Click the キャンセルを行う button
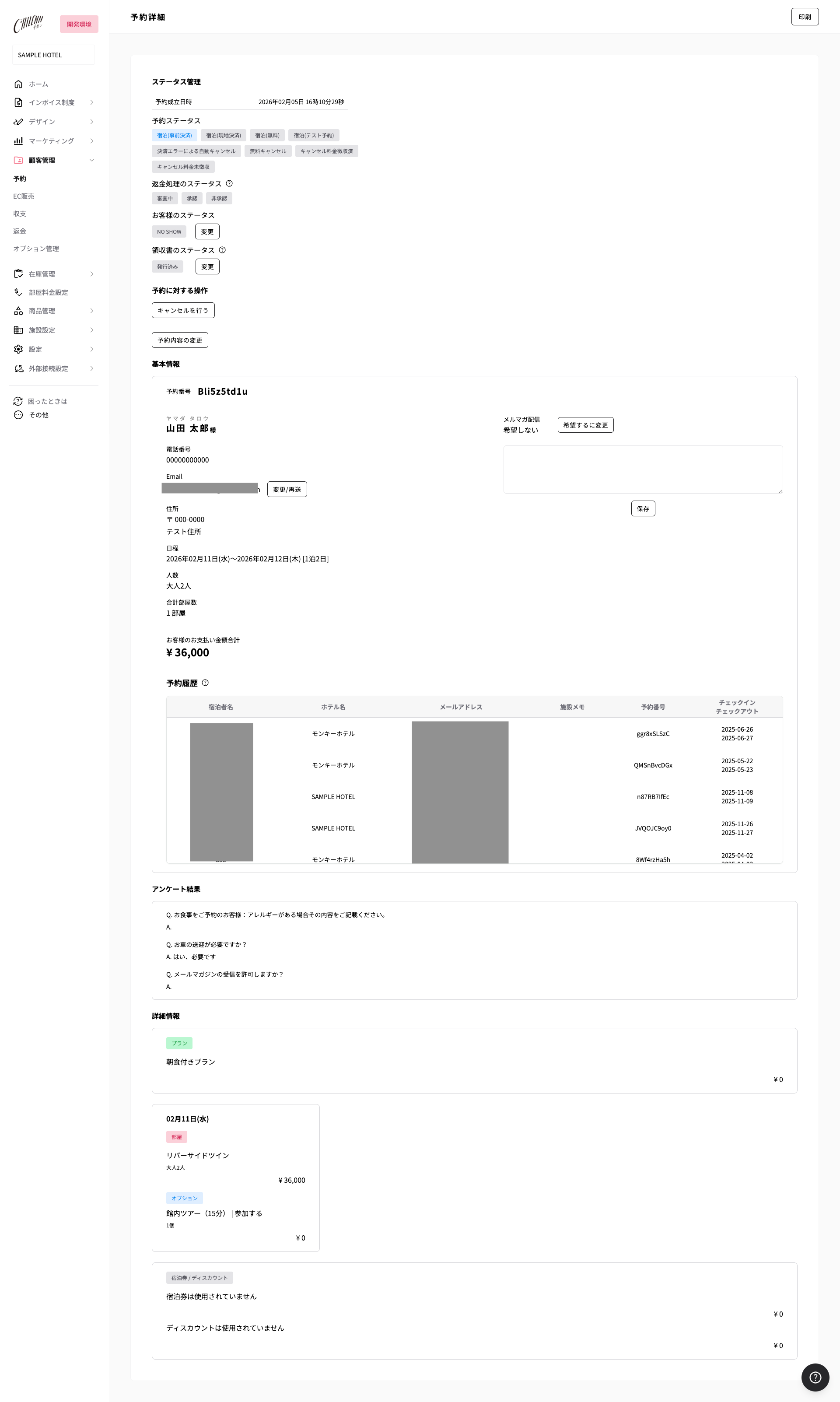Screen dimensions: 840x1402 [183, 310]
